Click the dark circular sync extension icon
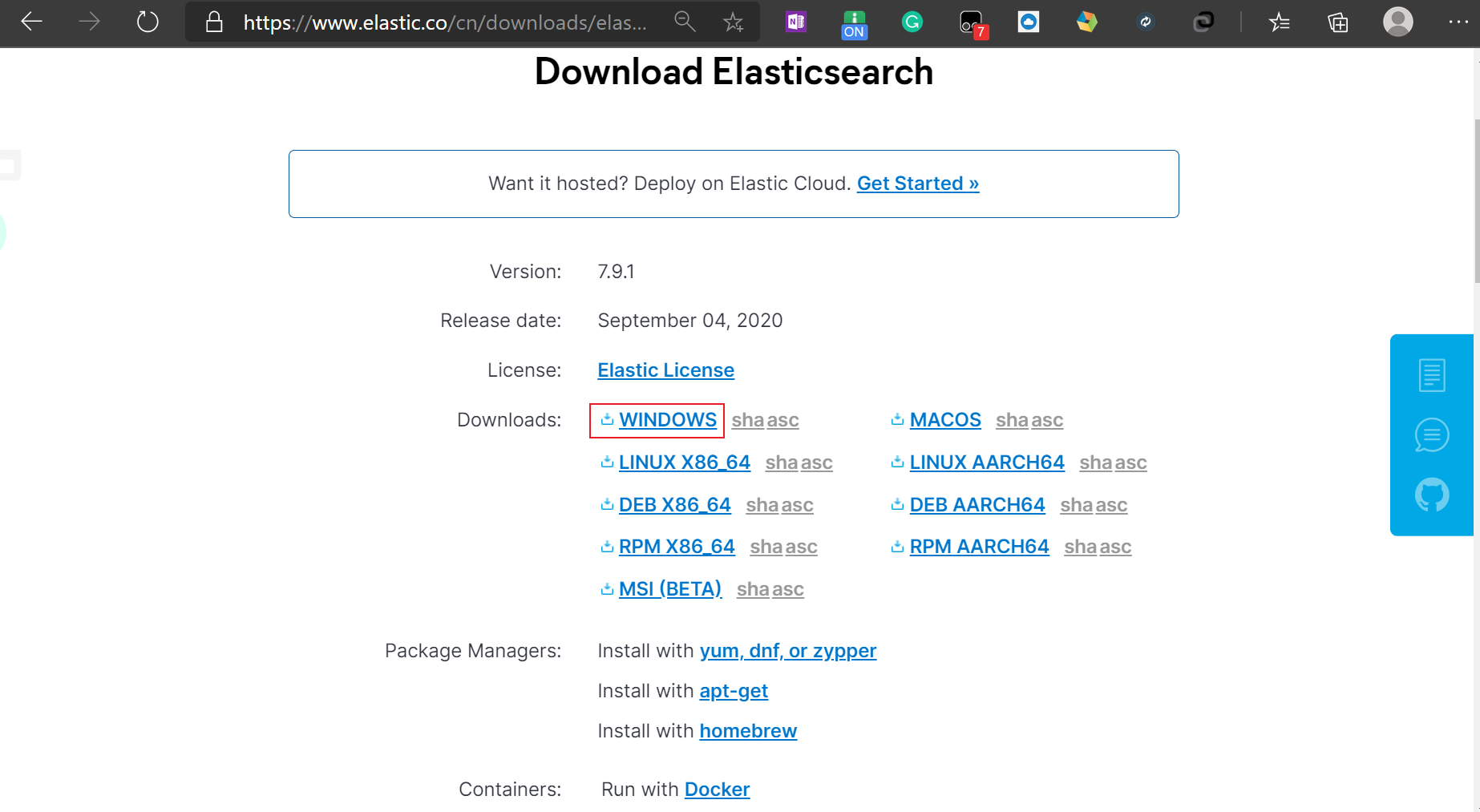The height and width of the screenshot is (812, 1480). click(x=1146, y=22)
